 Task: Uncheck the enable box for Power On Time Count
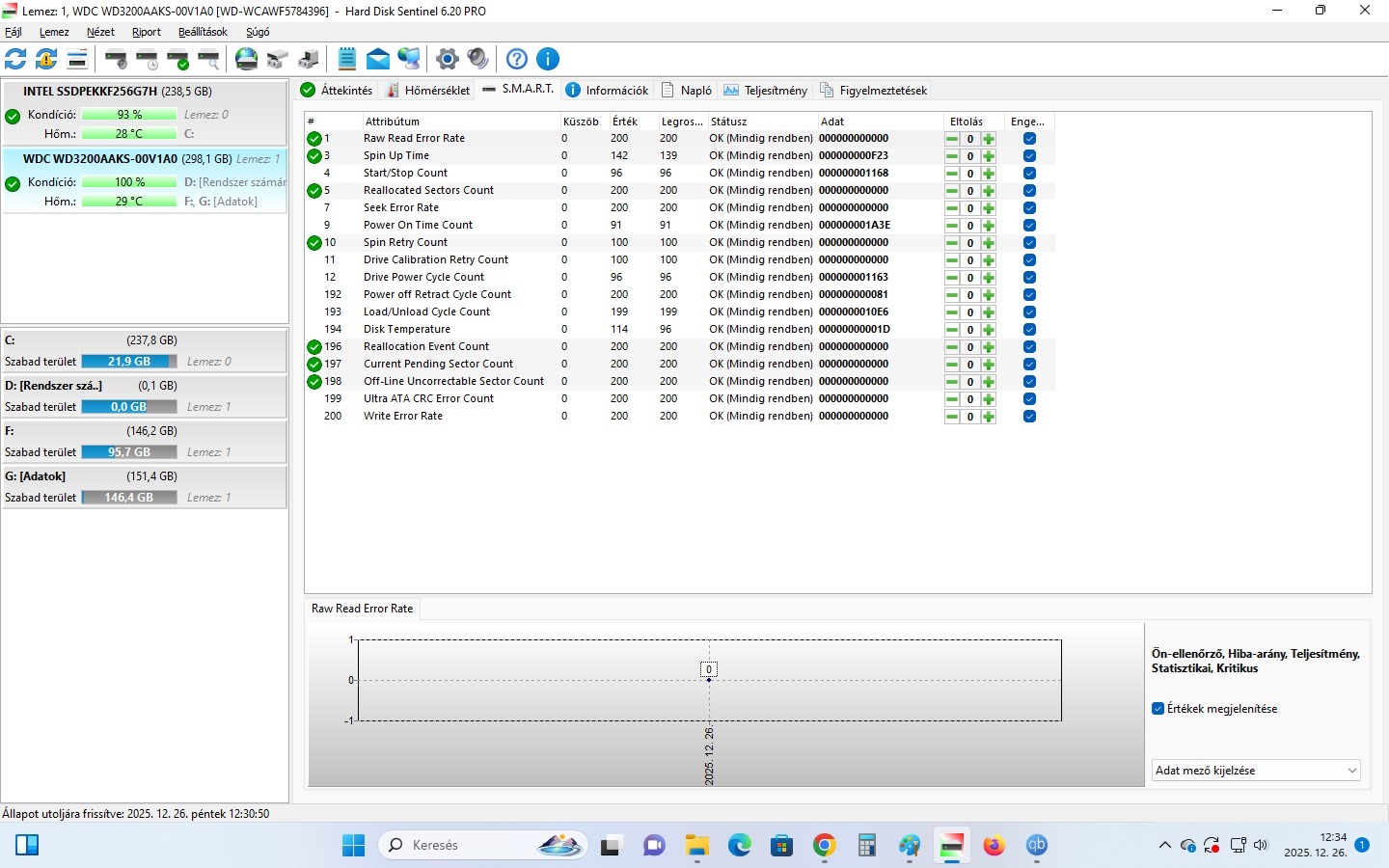[1029, 226]
